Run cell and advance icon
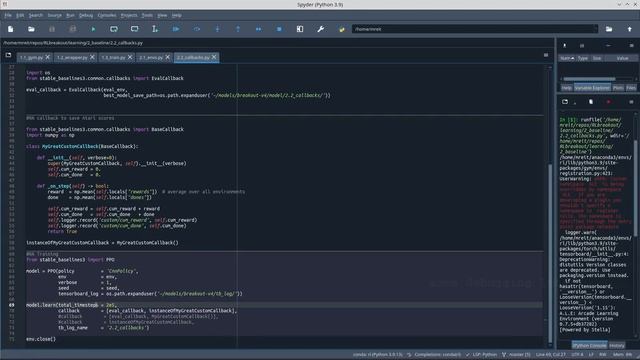 (x=134, y=29)
